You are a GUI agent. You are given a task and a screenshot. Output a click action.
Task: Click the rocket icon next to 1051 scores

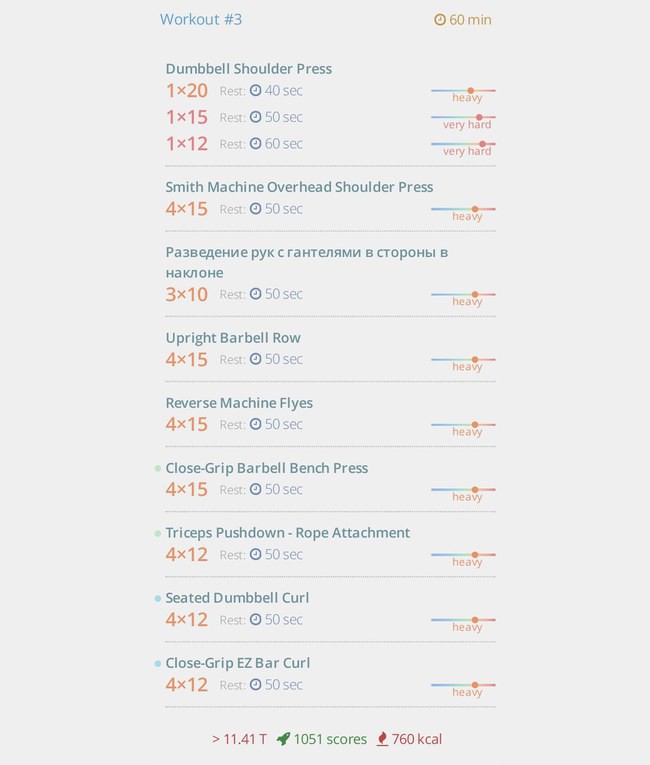point(283,739)
